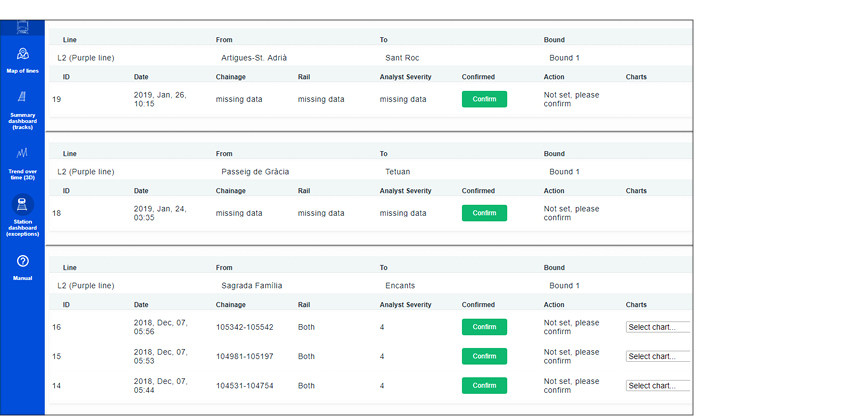Click the Manual menu label

(x=23, y=278)
